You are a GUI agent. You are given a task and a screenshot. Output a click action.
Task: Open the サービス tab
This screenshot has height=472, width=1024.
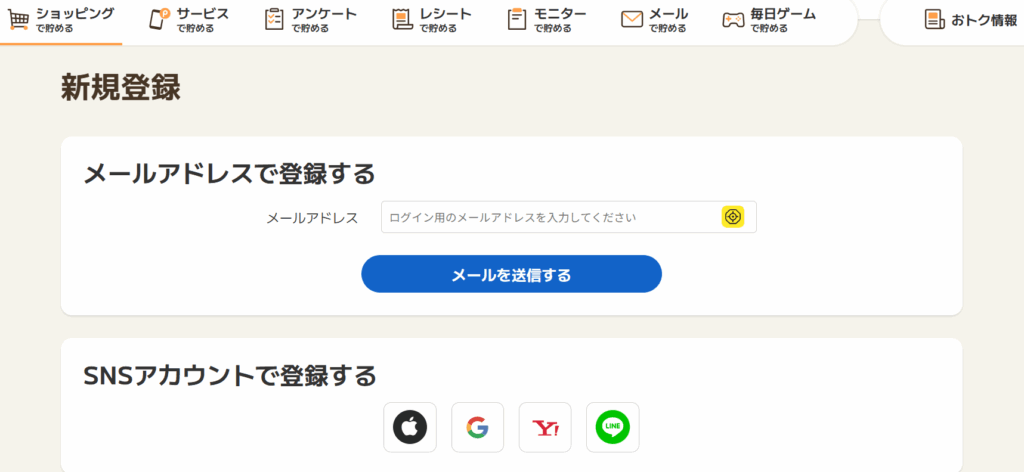click(x=188, y=20)
